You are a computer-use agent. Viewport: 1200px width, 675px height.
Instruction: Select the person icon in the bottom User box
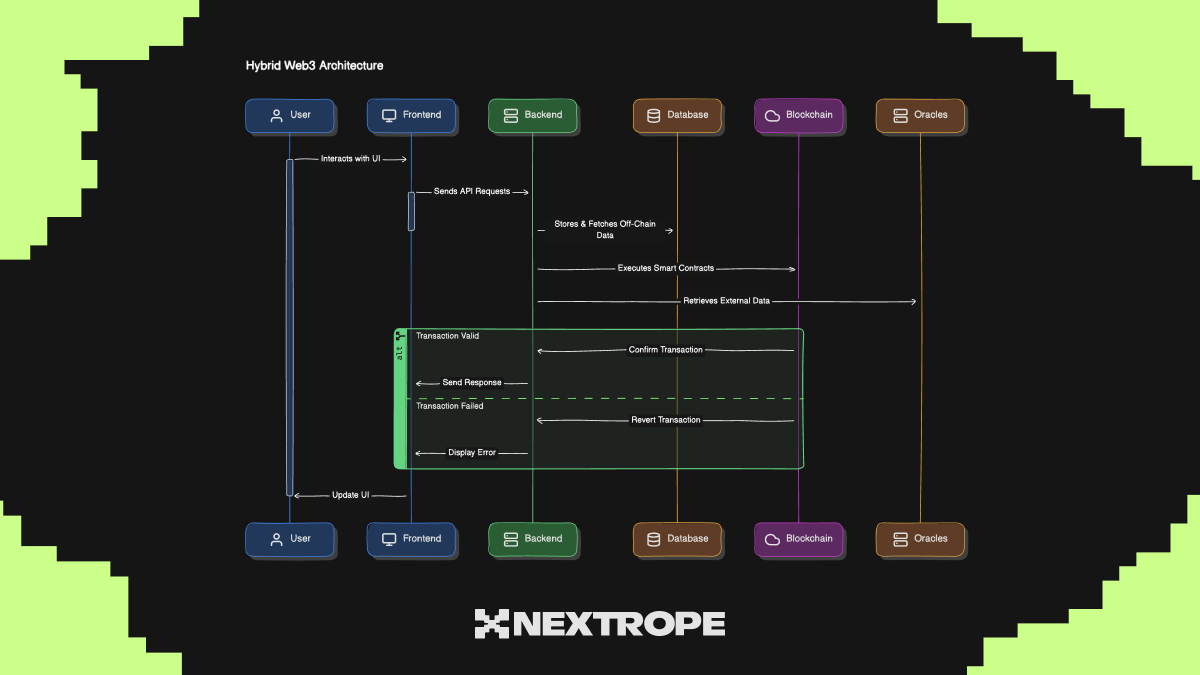(x=276, y=539)
